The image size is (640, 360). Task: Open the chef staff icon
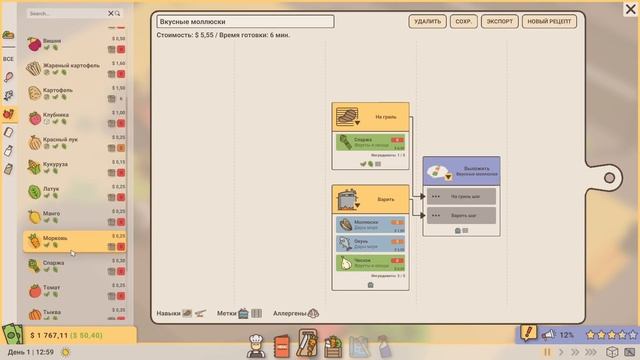coord(256,346)
